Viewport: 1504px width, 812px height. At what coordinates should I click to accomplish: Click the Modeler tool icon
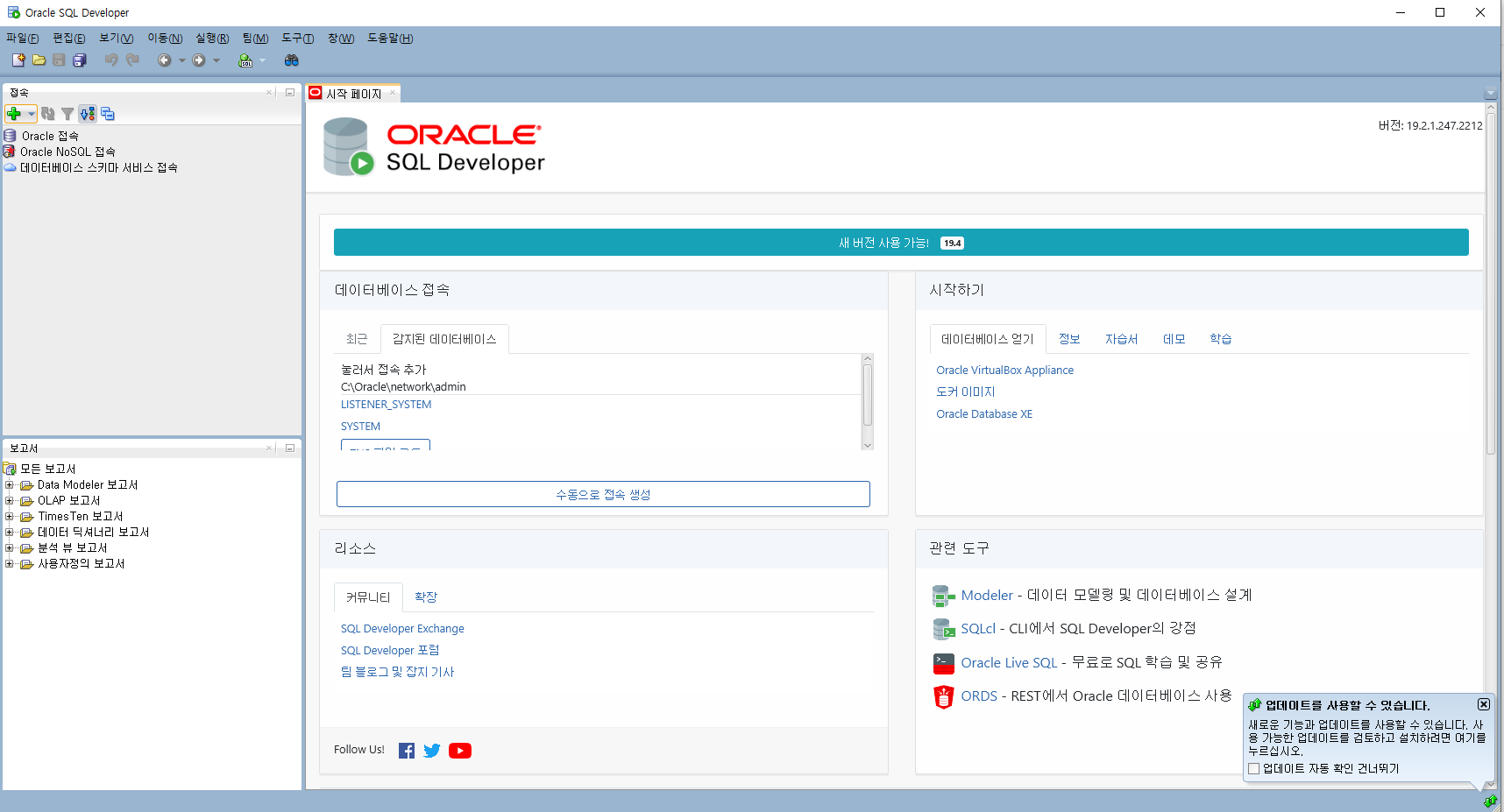[944, 597]
